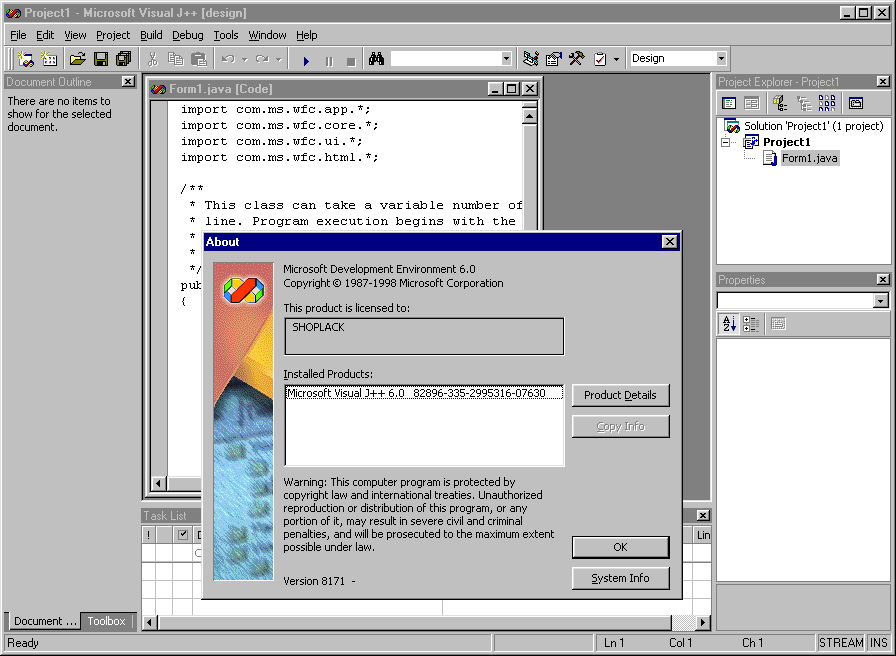Click the Undo arrow icon
The width and height of the screenshot is (896, 656).
click(228, 59)
